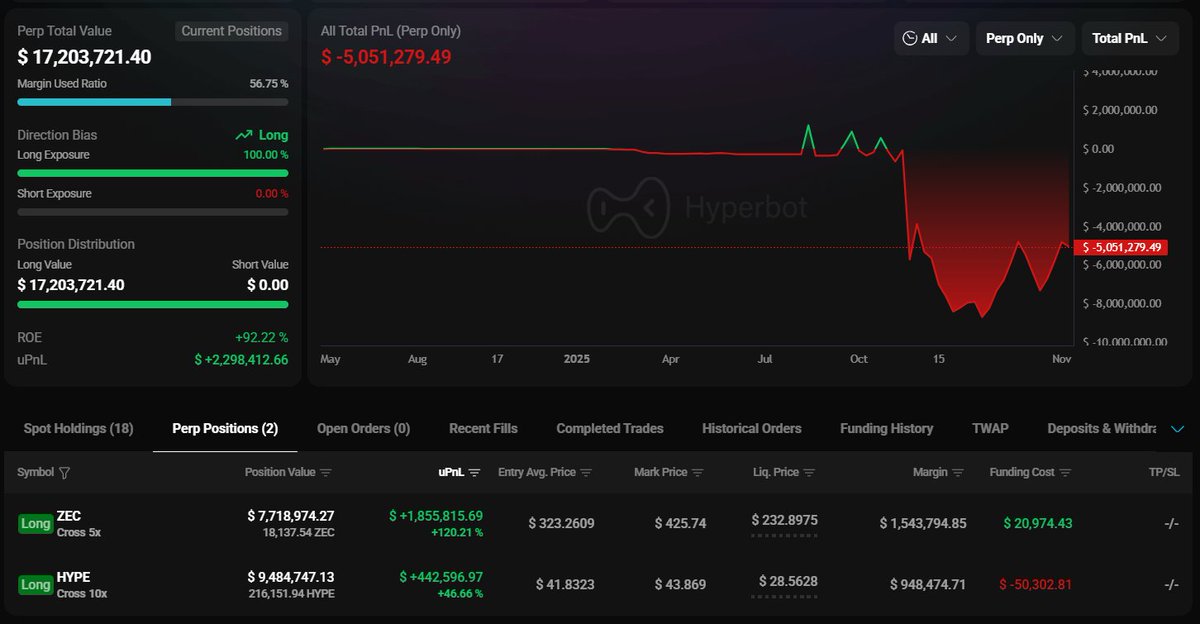Viewport: 1200px width, 624px height.
Task: Go to the Recent Fills tab
Action: [x=483, y=428]
